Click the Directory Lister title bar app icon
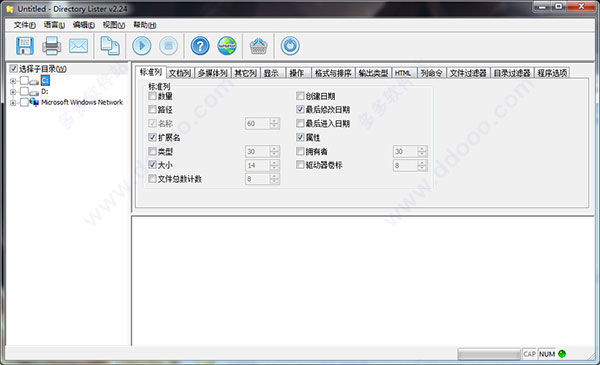The width and height of the screenshot is (600, 365). click(10, 8)
